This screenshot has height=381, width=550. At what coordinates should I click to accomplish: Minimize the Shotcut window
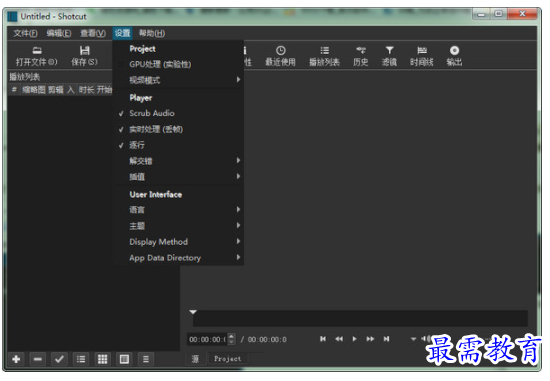pos(481,14)
